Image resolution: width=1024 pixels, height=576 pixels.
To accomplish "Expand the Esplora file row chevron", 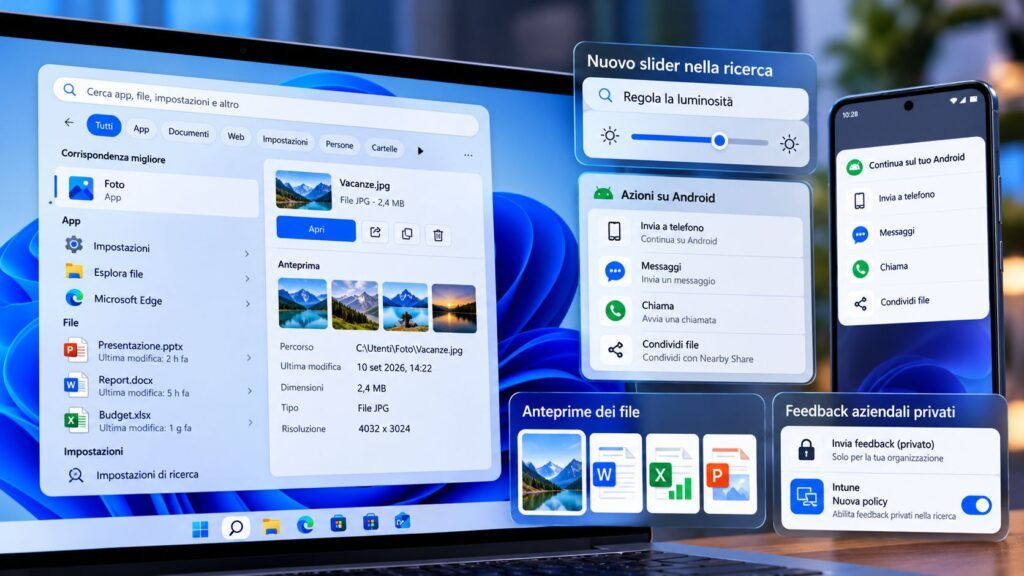I will [248, 279].
